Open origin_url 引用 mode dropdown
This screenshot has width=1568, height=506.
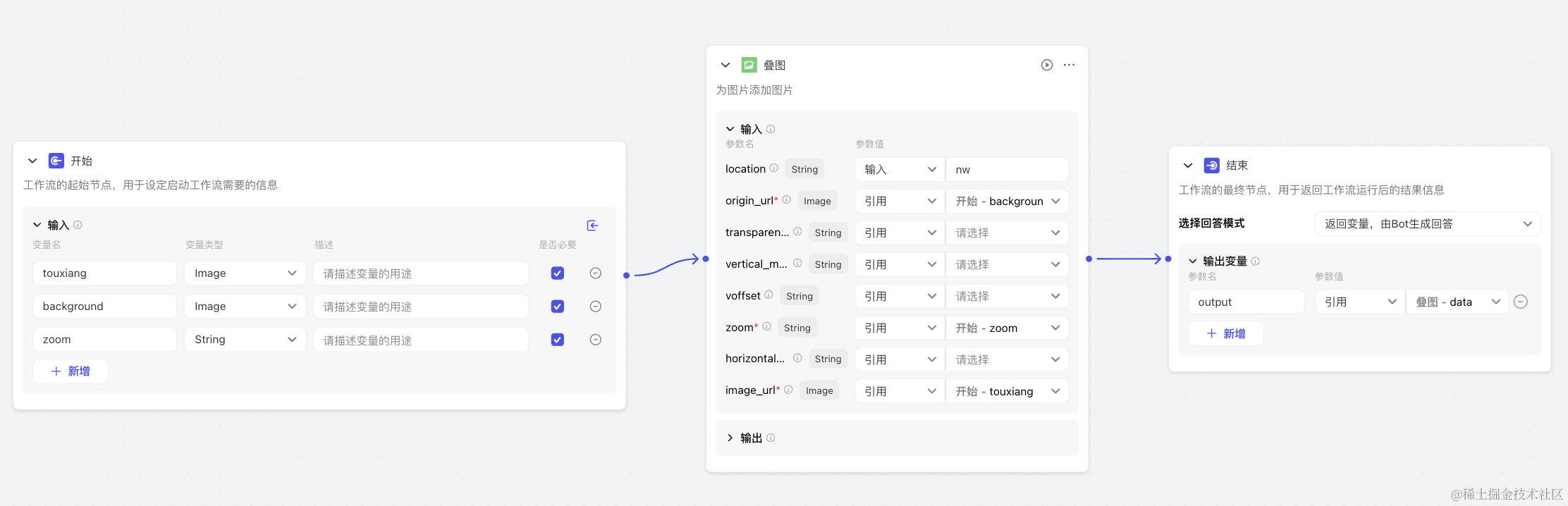click(x=900, y=201)
